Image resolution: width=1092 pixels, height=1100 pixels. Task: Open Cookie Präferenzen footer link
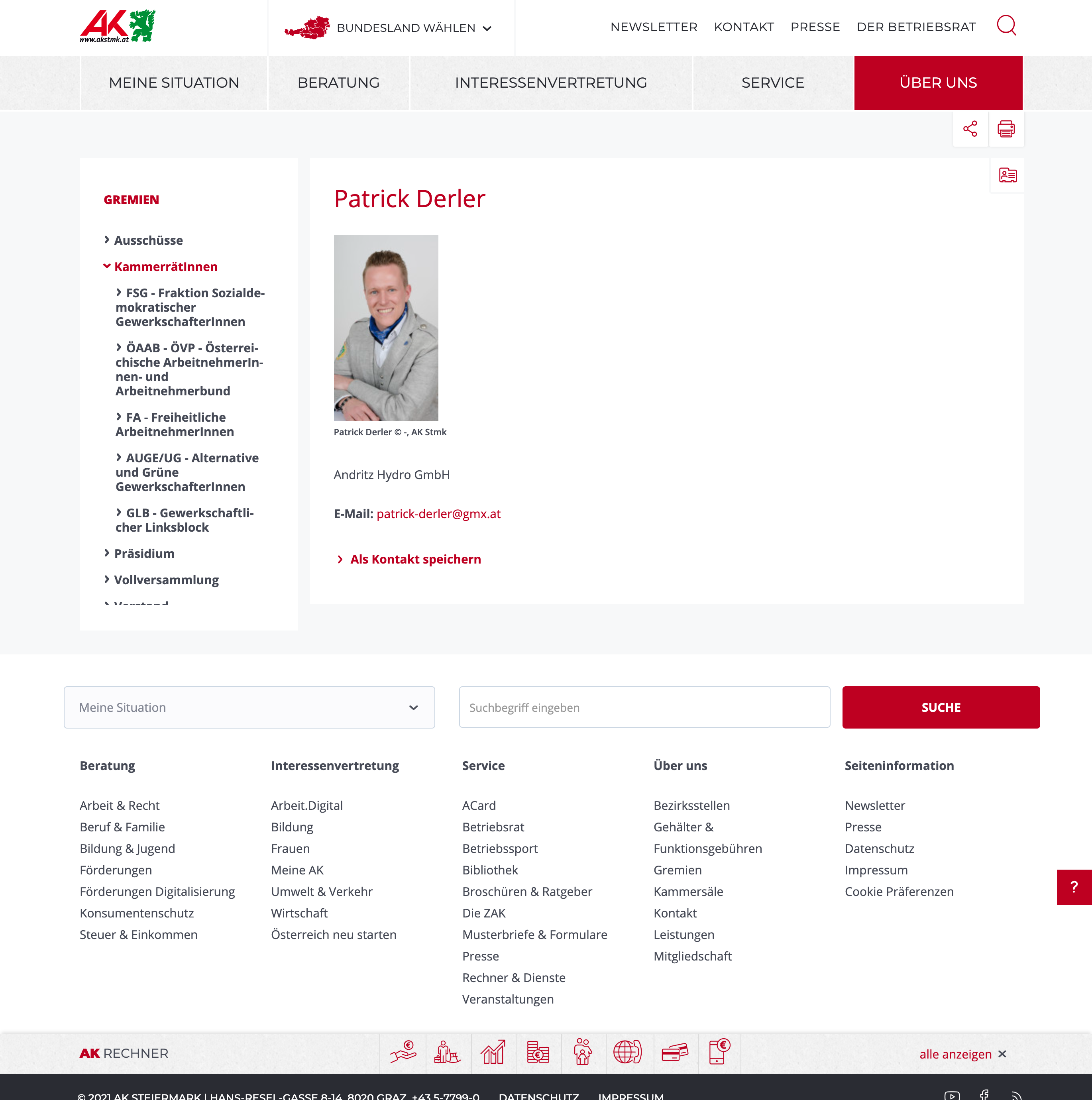[x=899, y=891]
